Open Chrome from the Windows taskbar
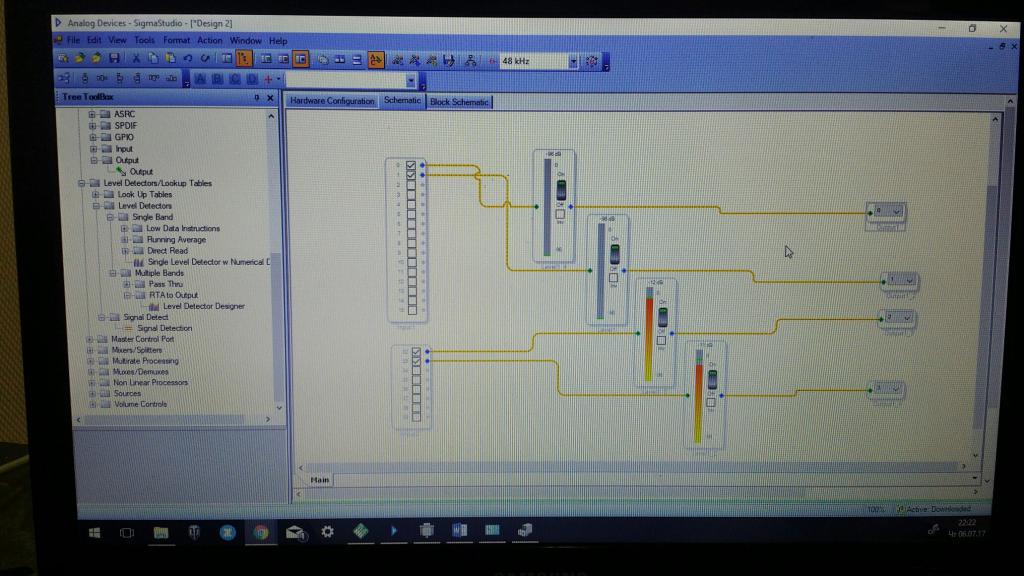This screenshot has height=576, width=1024. coord(260,532)
